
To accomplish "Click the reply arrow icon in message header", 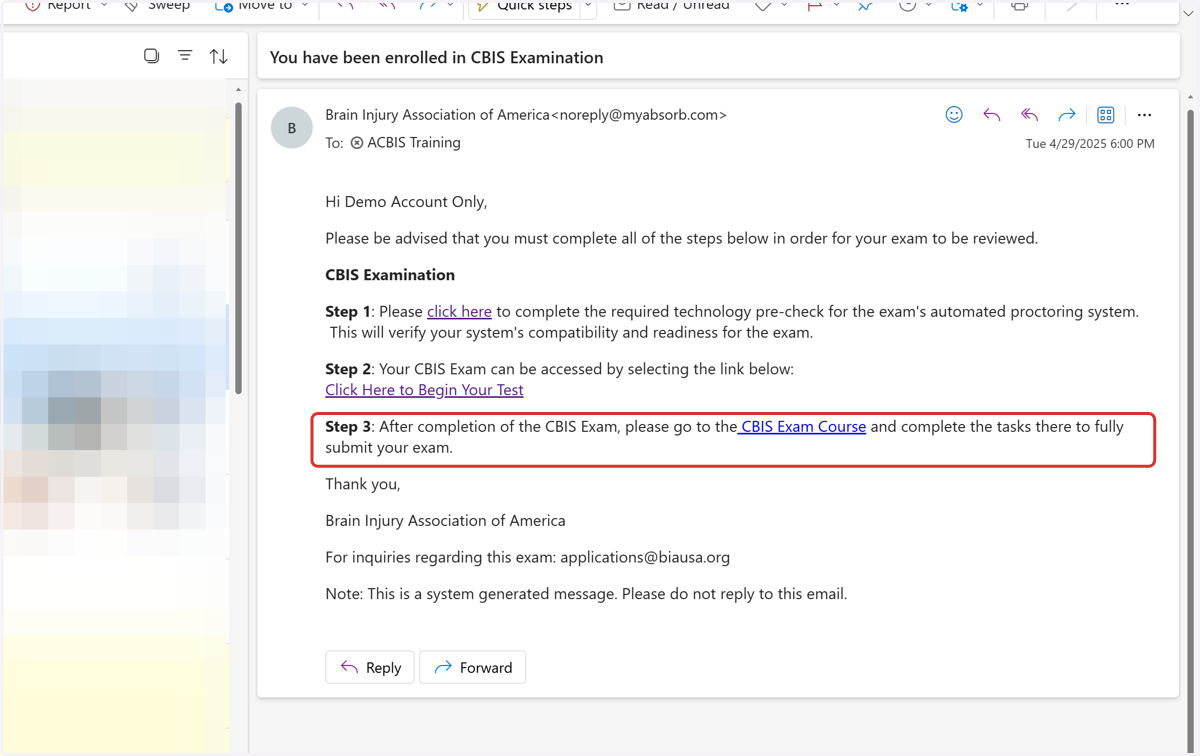I will pyautogui.click(x=992, y=115).
